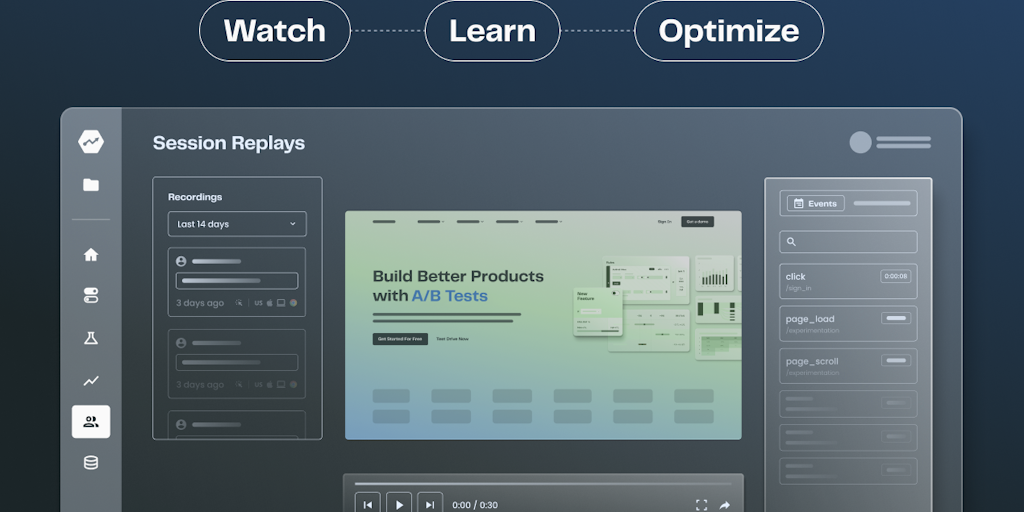Open the Events tab in right panel
Screen dimensions: 1024x512
coord(815,203)
